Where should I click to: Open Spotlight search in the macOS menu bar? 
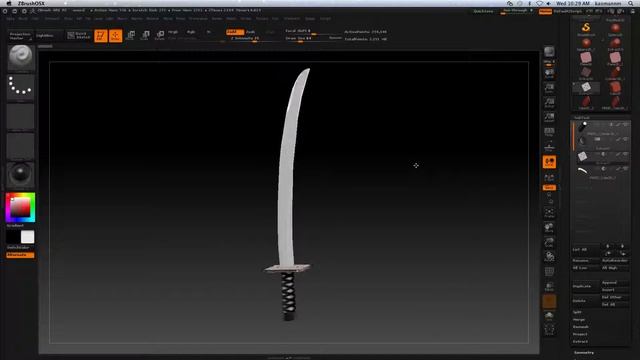[631, 3]
